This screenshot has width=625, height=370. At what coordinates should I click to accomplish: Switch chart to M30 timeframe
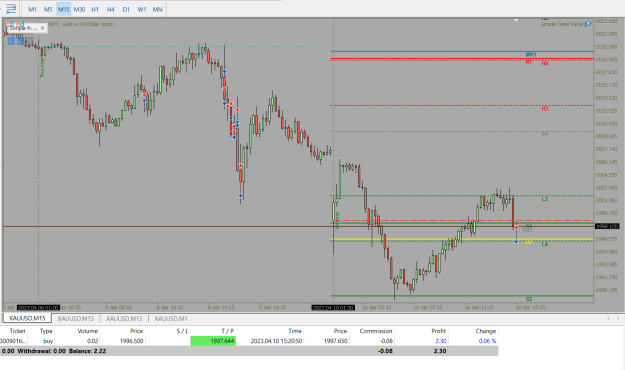click(x=79, y=9)
